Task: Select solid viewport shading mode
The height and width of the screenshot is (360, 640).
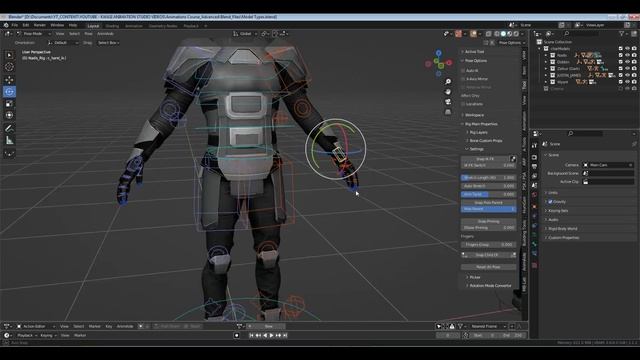Action: [503, 34]
